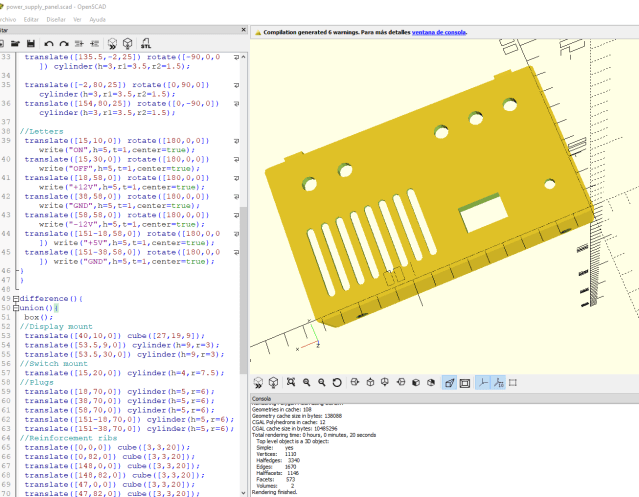Open existing file with folder icon

coord(14,44)
